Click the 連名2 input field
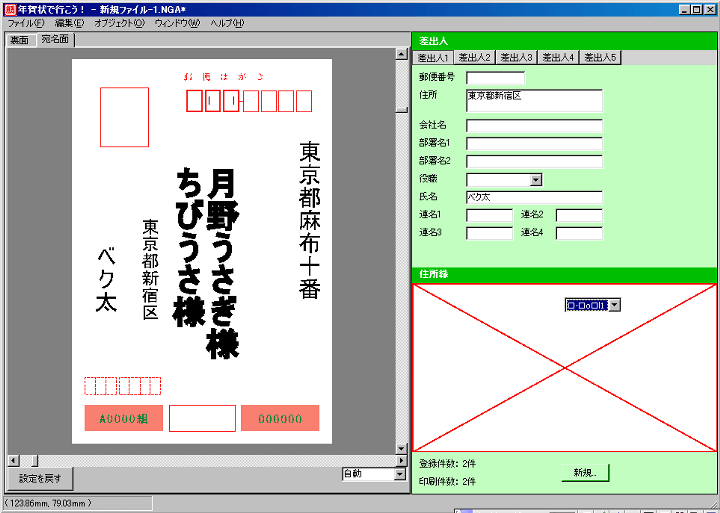Image resolution: width=720 pixels, height=513 pixels. [x=579, y=215]
